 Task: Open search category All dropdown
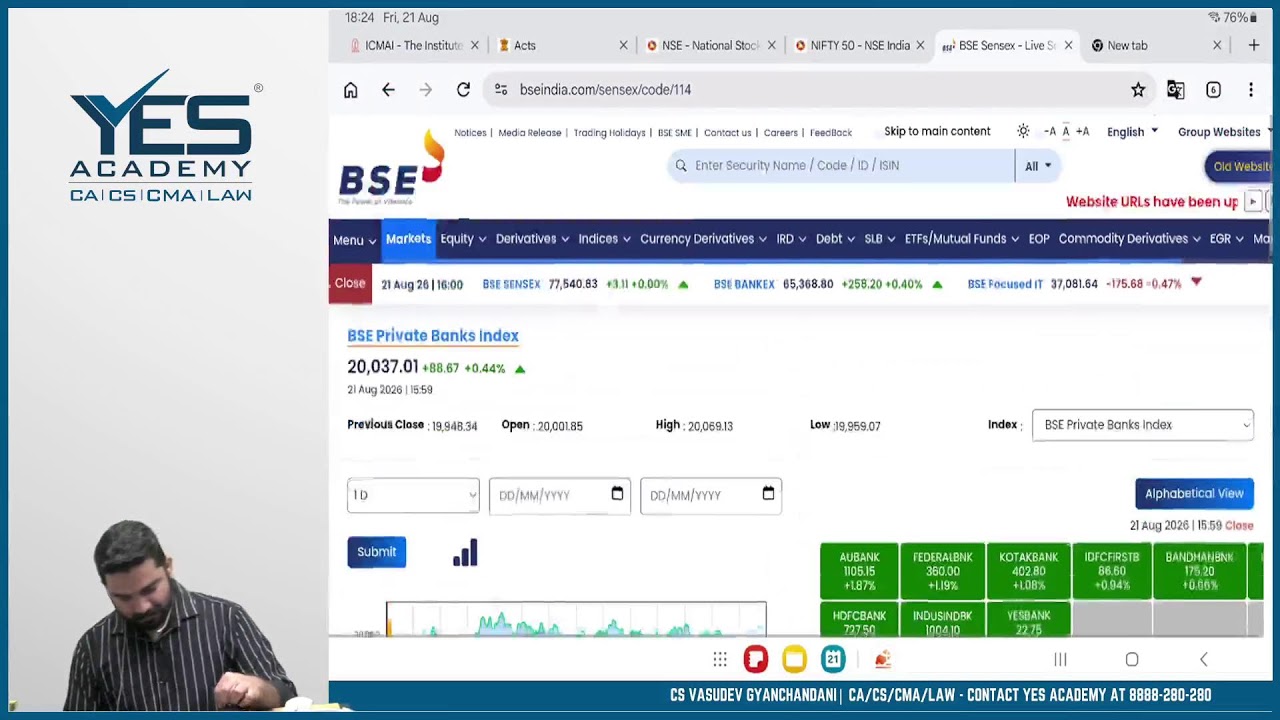(1037, 166)
